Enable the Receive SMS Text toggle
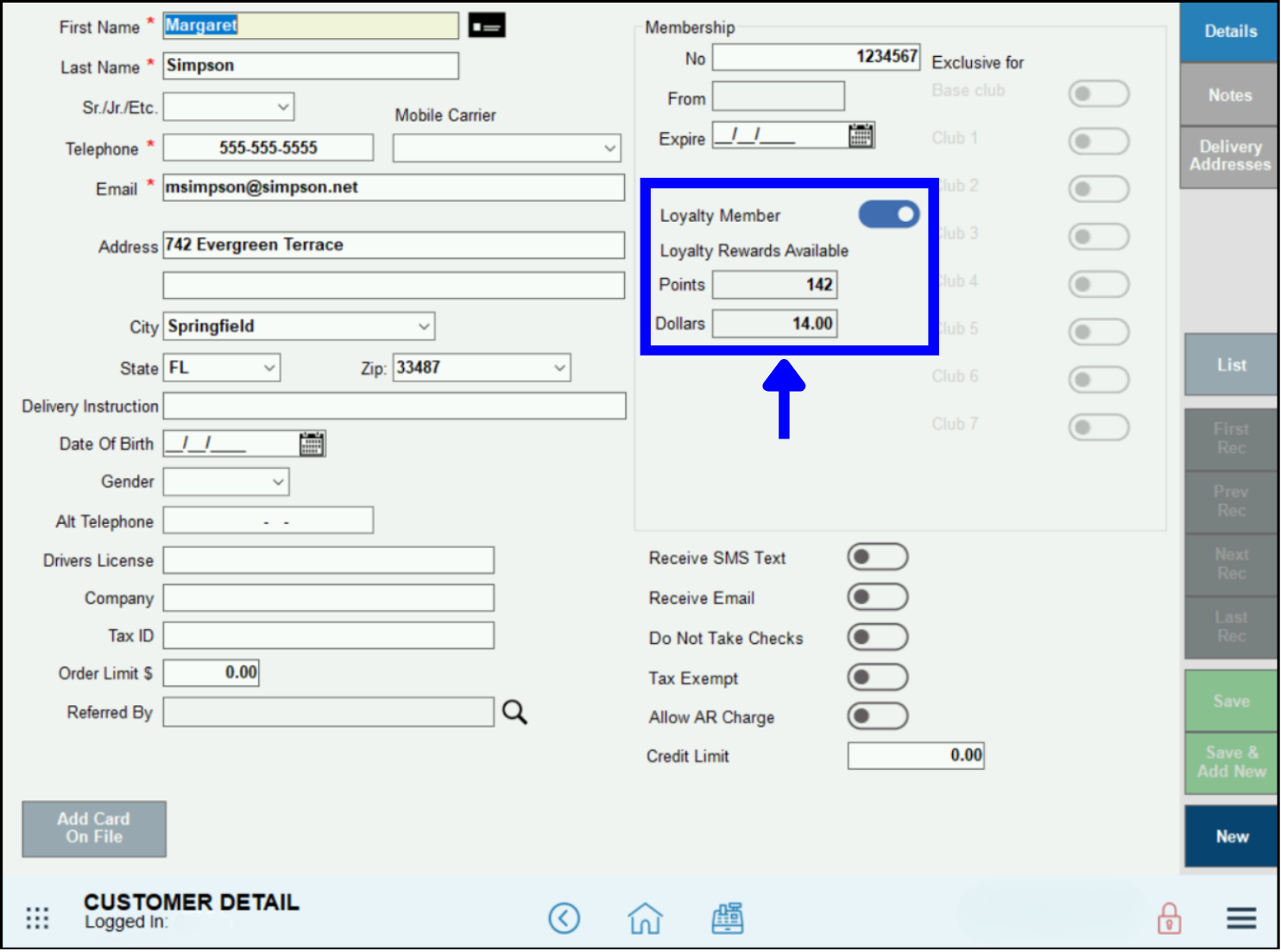The width and height of the screenshot is (1281, 952). coord(878,557)
